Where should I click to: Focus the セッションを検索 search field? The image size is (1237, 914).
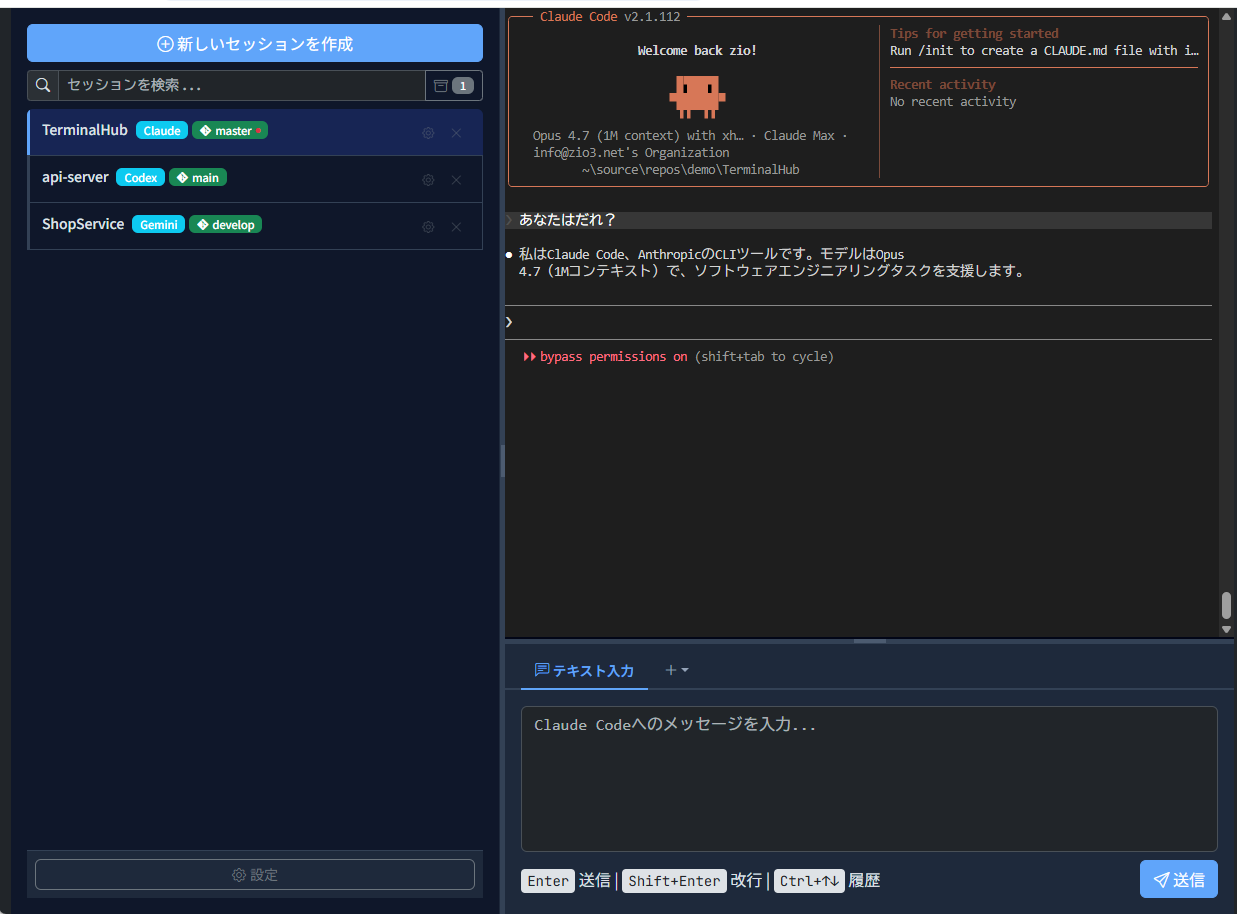[240, 86]
